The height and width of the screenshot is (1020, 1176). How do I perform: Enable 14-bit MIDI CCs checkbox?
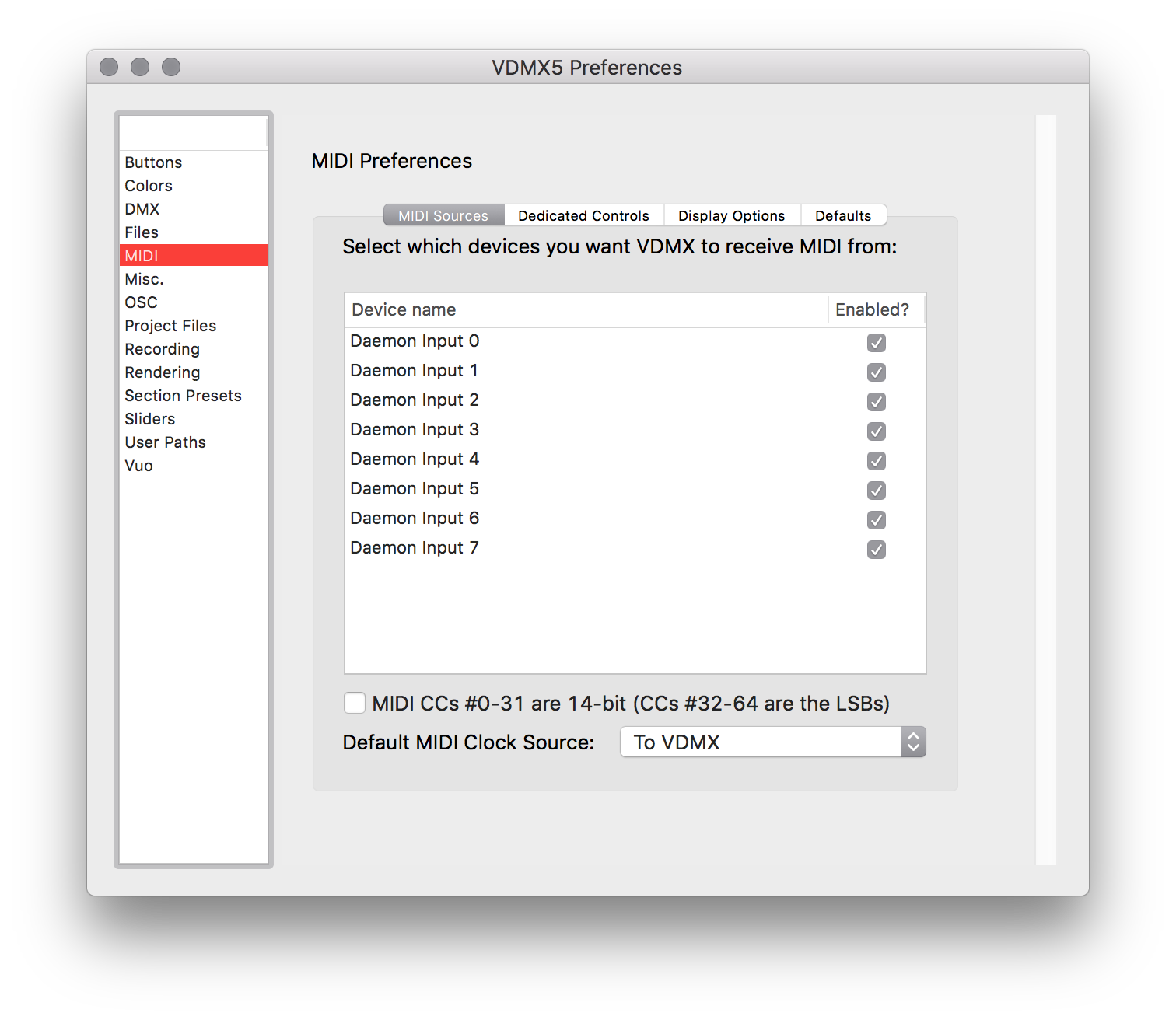pos(355,703)
